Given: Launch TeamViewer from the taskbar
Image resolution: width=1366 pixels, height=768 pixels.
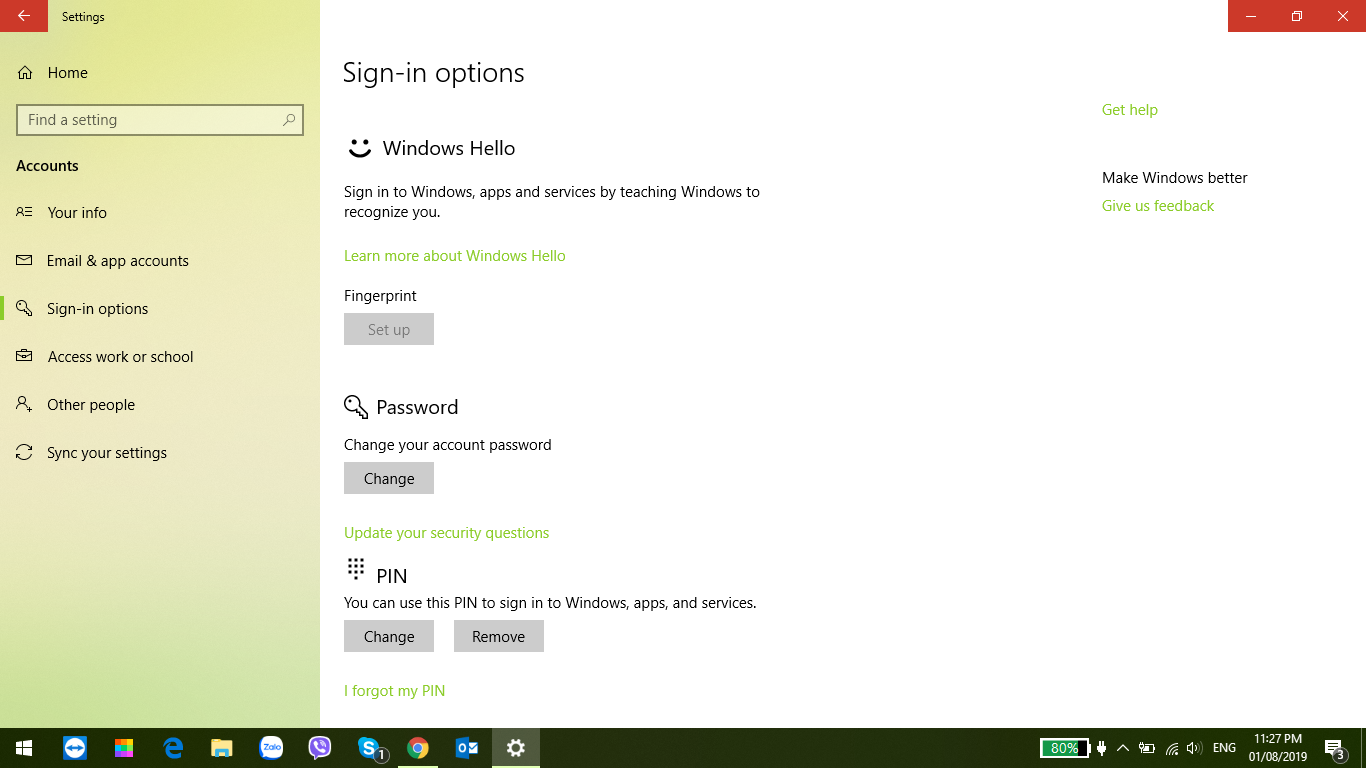Looking at the screenshot, I should (x=75, y=748).
